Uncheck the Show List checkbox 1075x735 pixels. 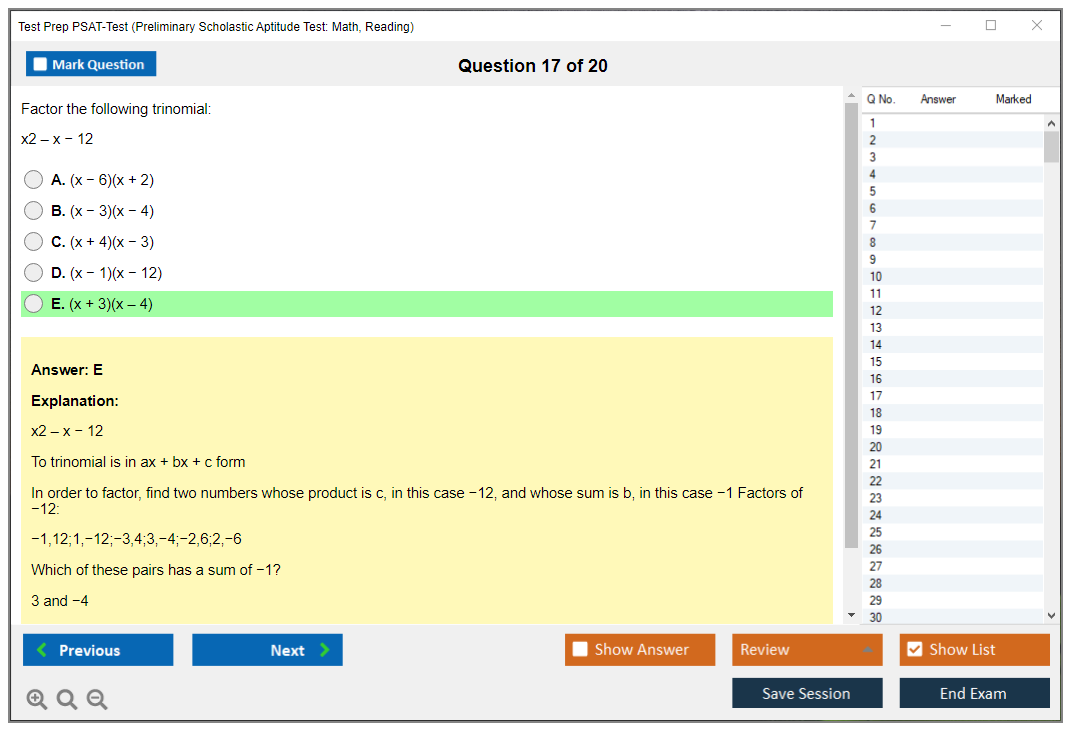pyautogui.click(x=914, y=650)
